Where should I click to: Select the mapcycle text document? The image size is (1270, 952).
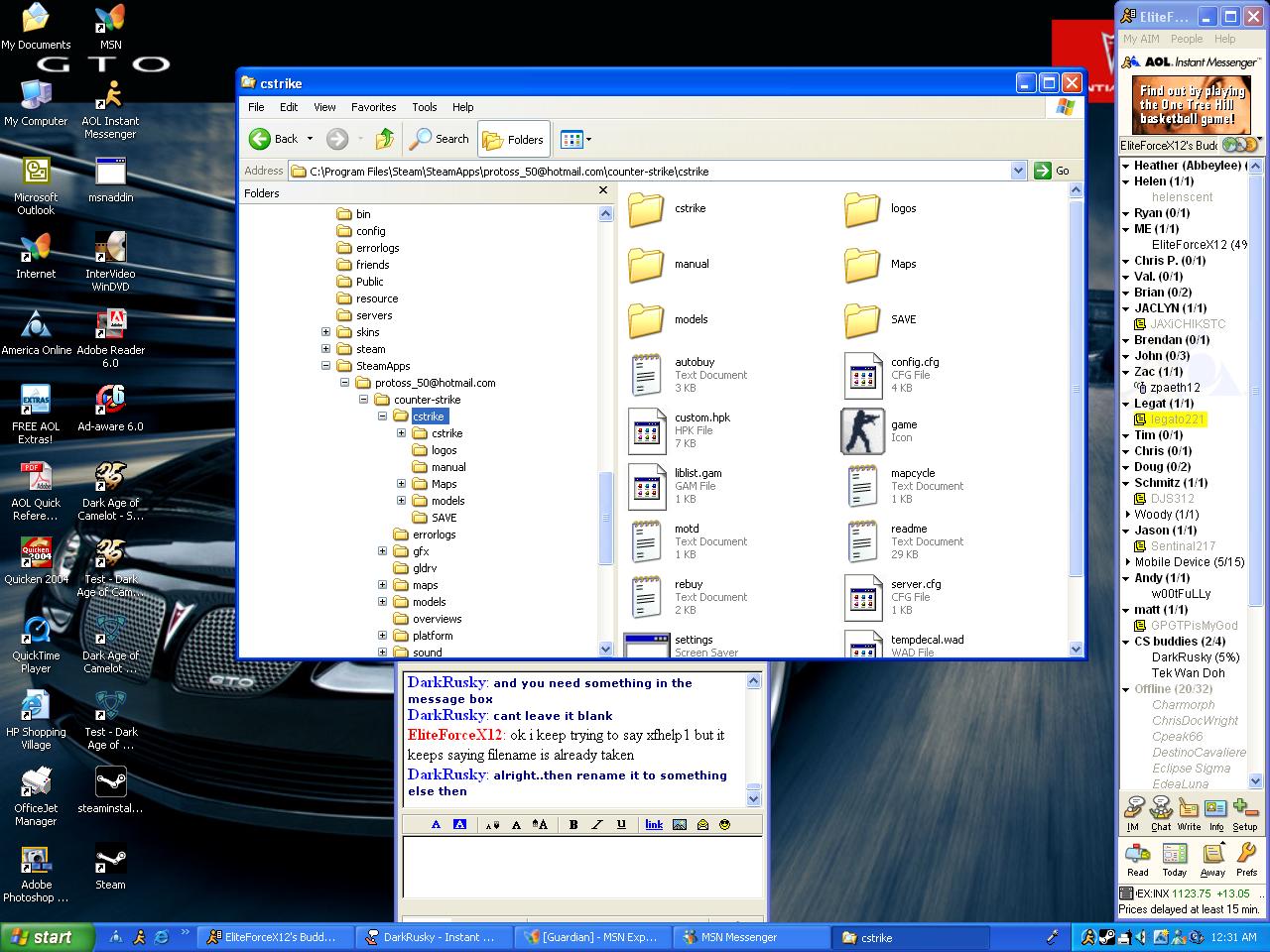coord(862,487)
